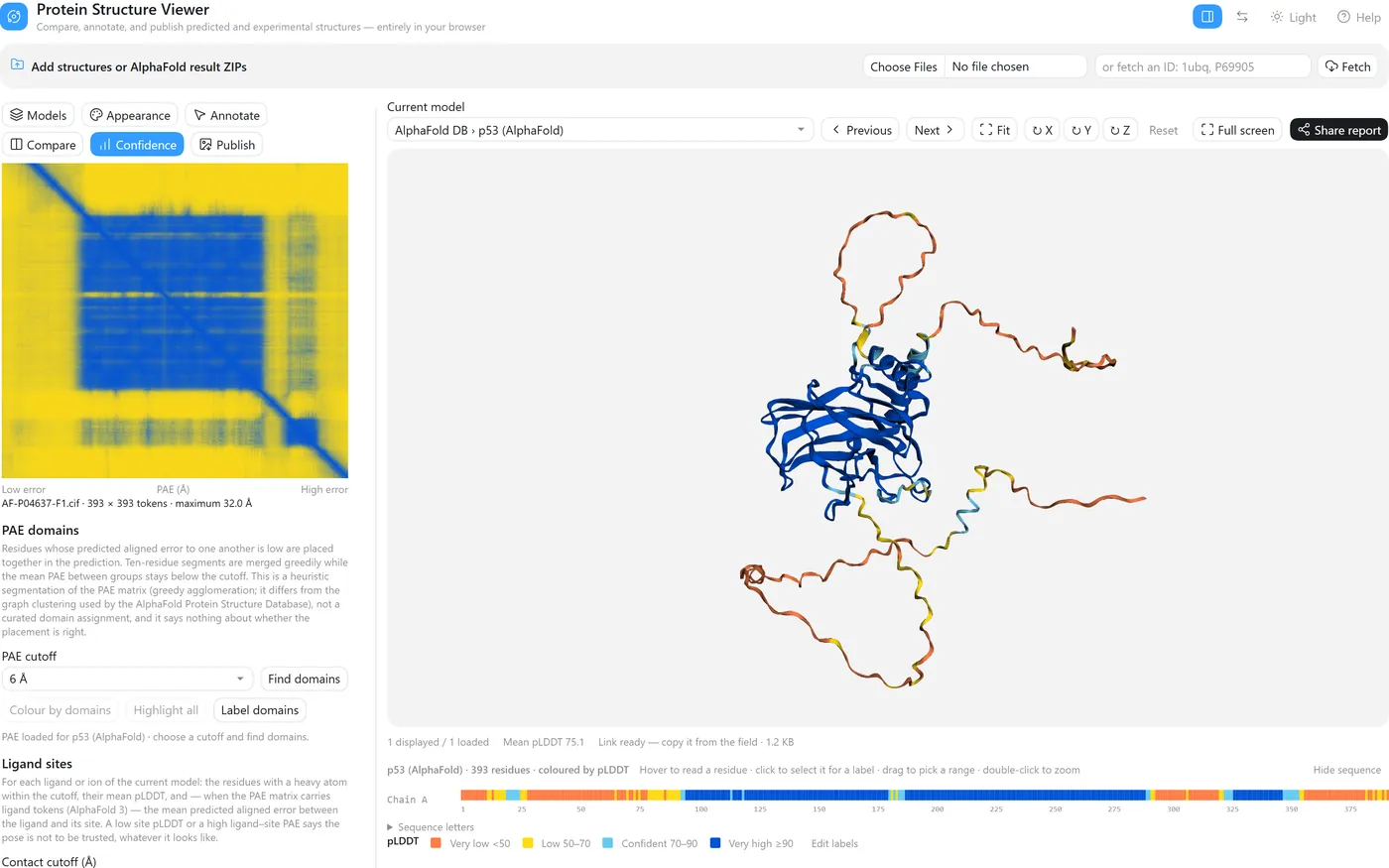Click the orange Very low <50 swatch

(436, 843)
